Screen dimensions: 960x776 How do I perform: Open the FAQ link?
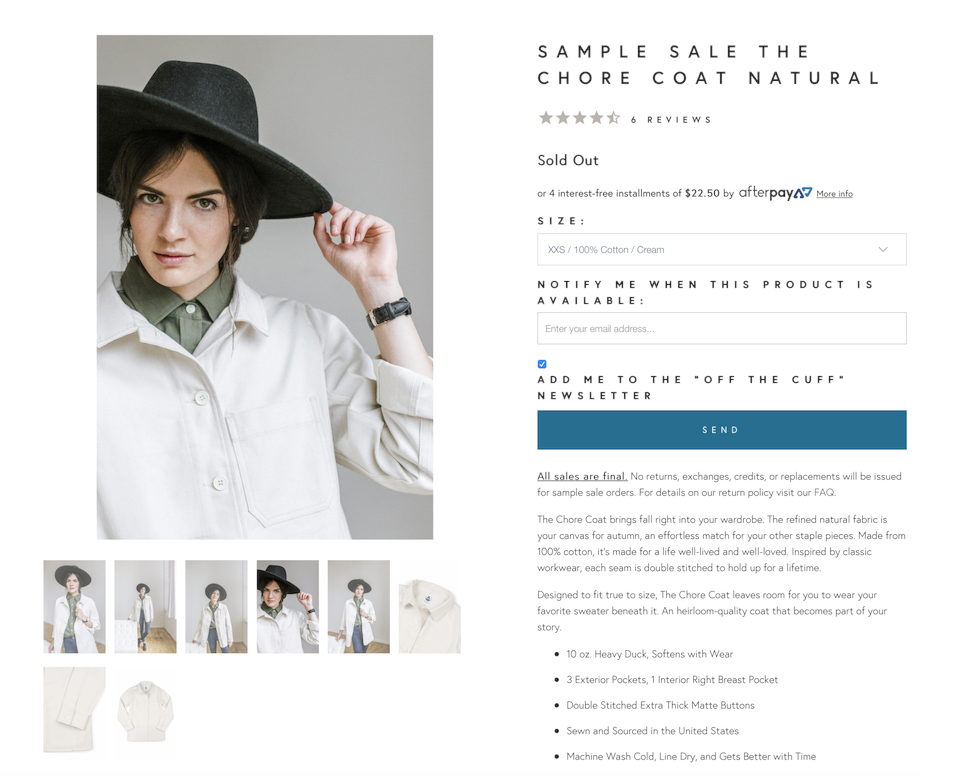coord(823,492)
